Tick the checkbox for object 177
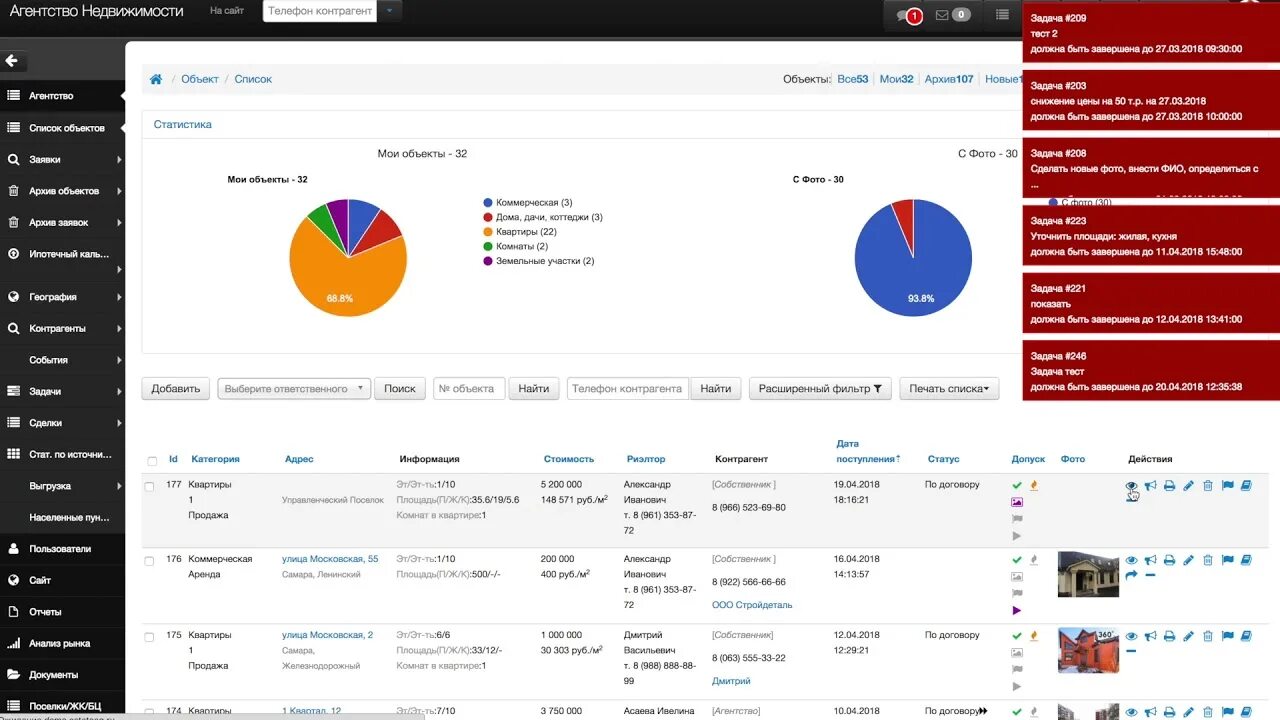The width and height of the screenshot is (1280, 720). click(149, 487)
